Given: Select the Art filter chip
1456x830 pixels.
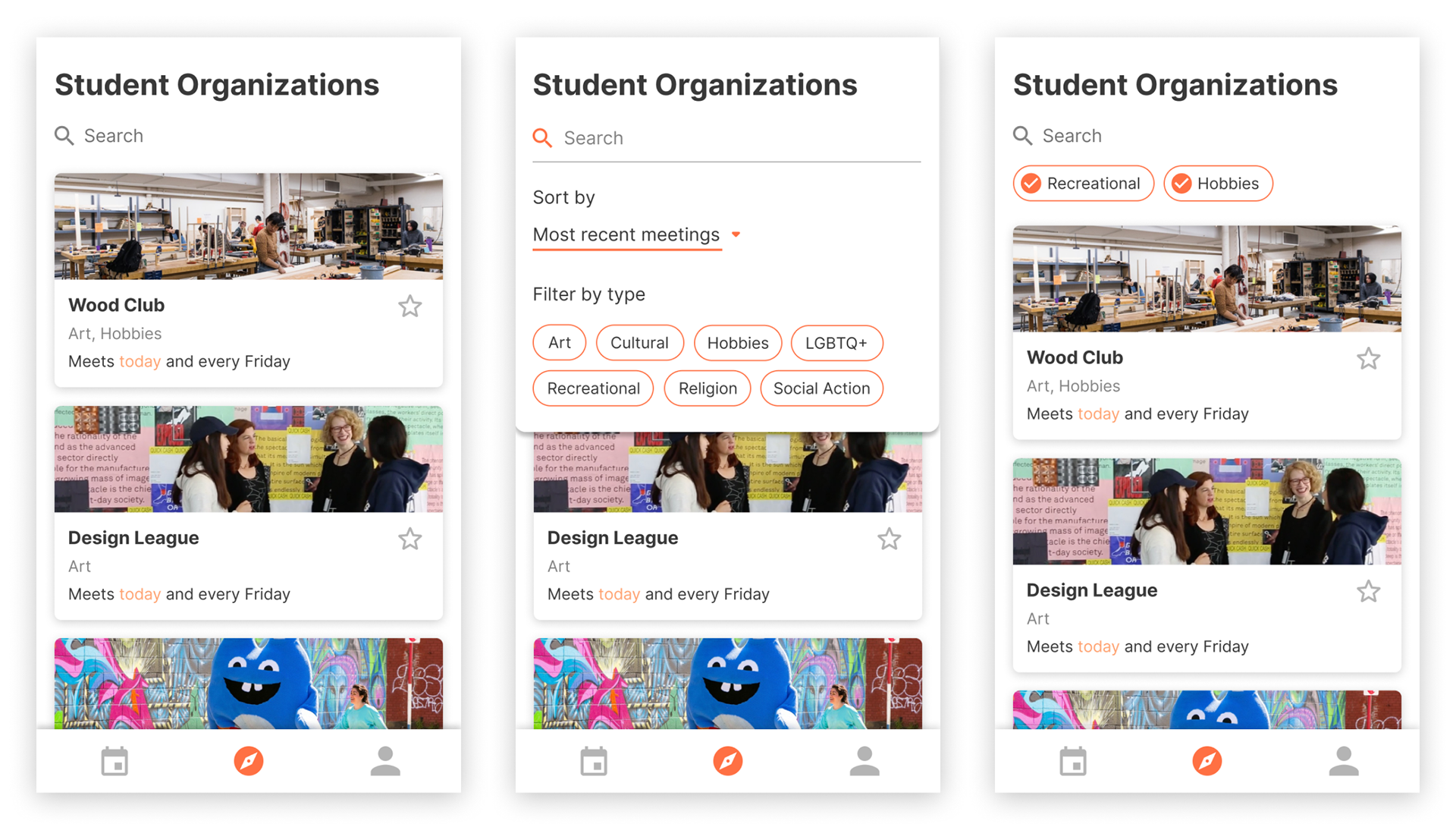Looking at the screenshot, I should (x=560, y=343).
